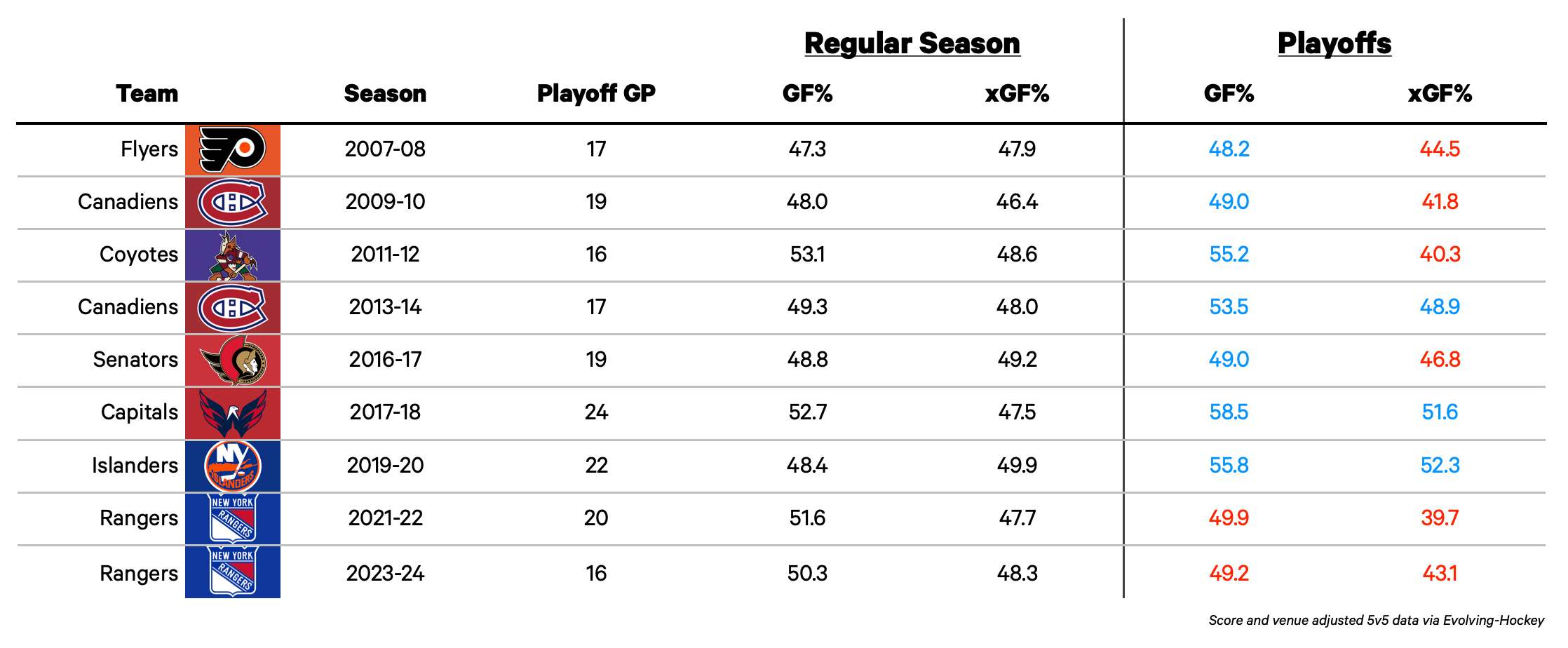
Task: Click the Senators team logo
Action: [233, 360]
